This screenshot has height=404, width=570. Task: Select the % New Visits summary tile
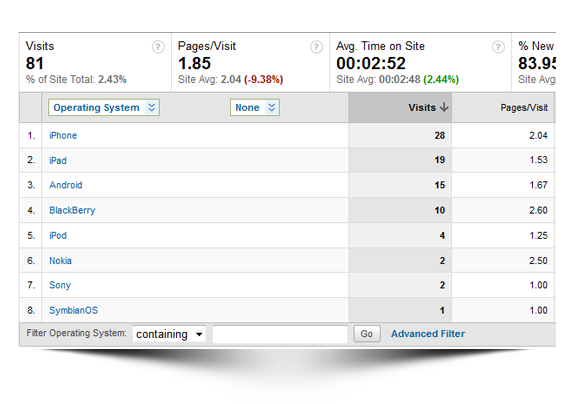click(534, 63)
